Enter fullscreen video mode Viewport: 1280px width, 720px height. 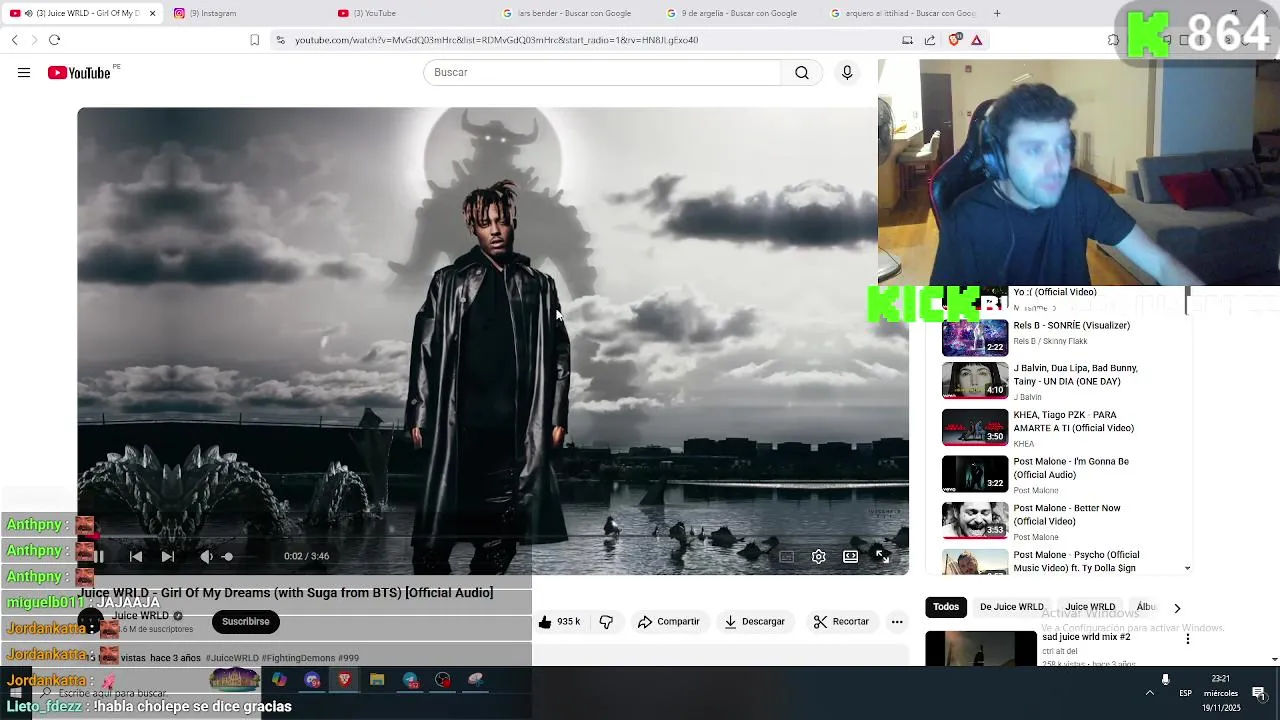coord(882,557)
